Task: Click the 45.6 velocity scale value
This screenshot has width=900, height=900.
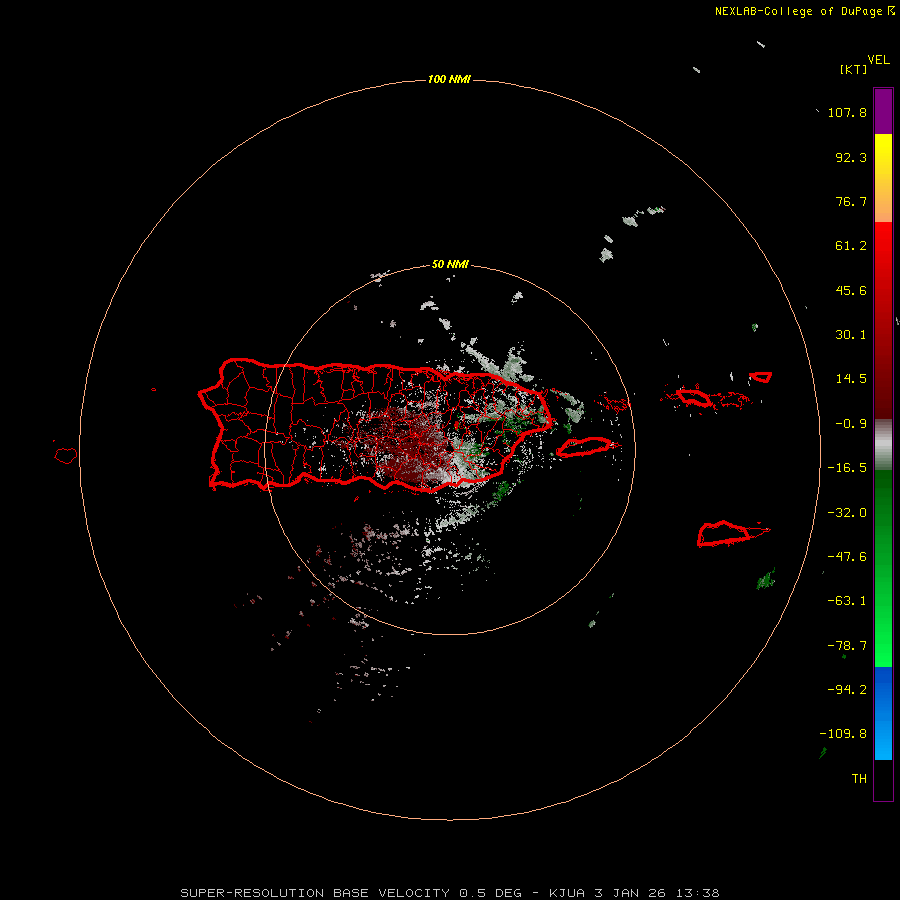Action: click(851, 290)
